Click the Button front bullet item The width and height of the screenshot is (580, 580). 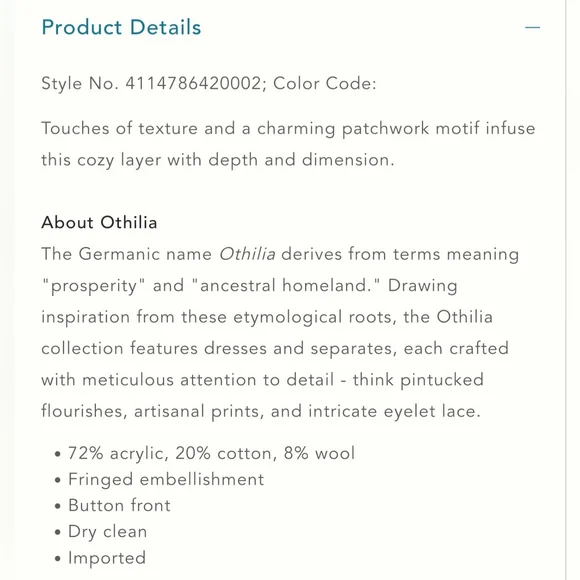(119, 505)
